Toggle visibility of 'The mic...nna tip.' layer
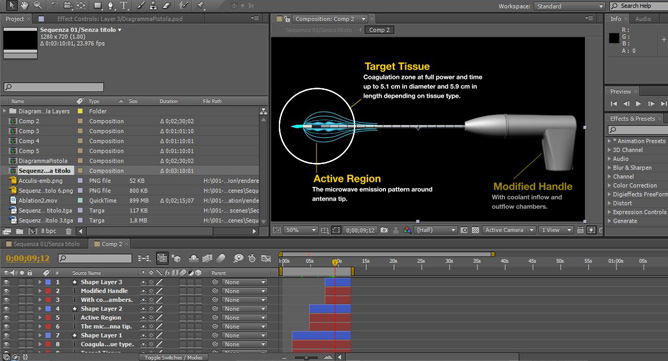This screenshot has height=361, width=668. (x=6, y=326)
